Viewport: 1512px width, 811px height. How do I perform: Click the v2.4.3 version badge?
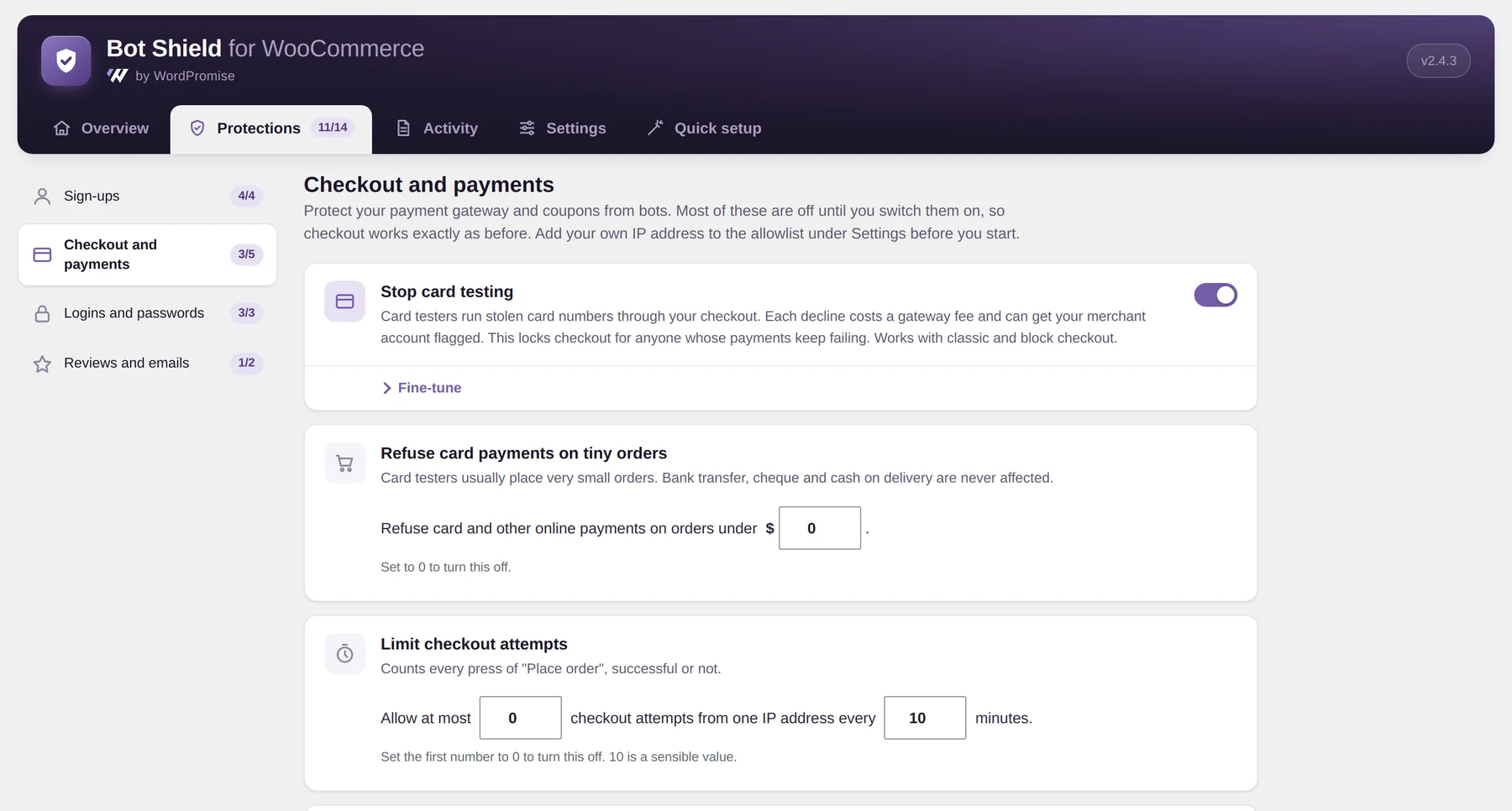coord(1438,60)
